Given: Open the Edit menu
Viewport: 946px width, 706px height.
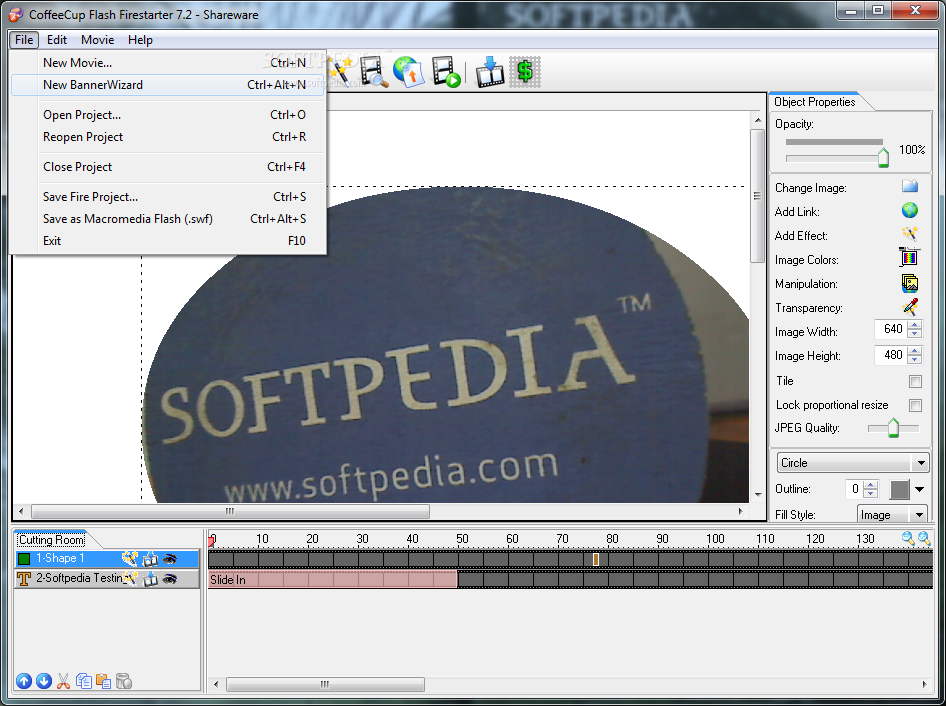Looking at the screenshot, I should [57, 40].
